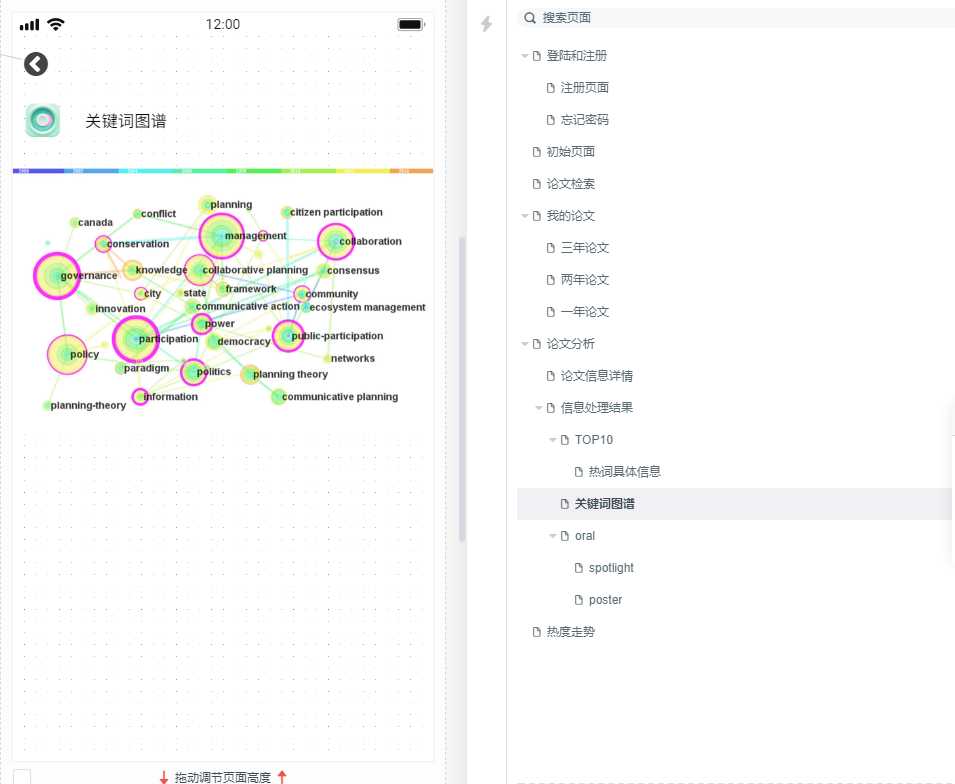Collapse the 我的论文 tree node
The height and width of the screenshot is (784, 955).
(x=524, y=216)
